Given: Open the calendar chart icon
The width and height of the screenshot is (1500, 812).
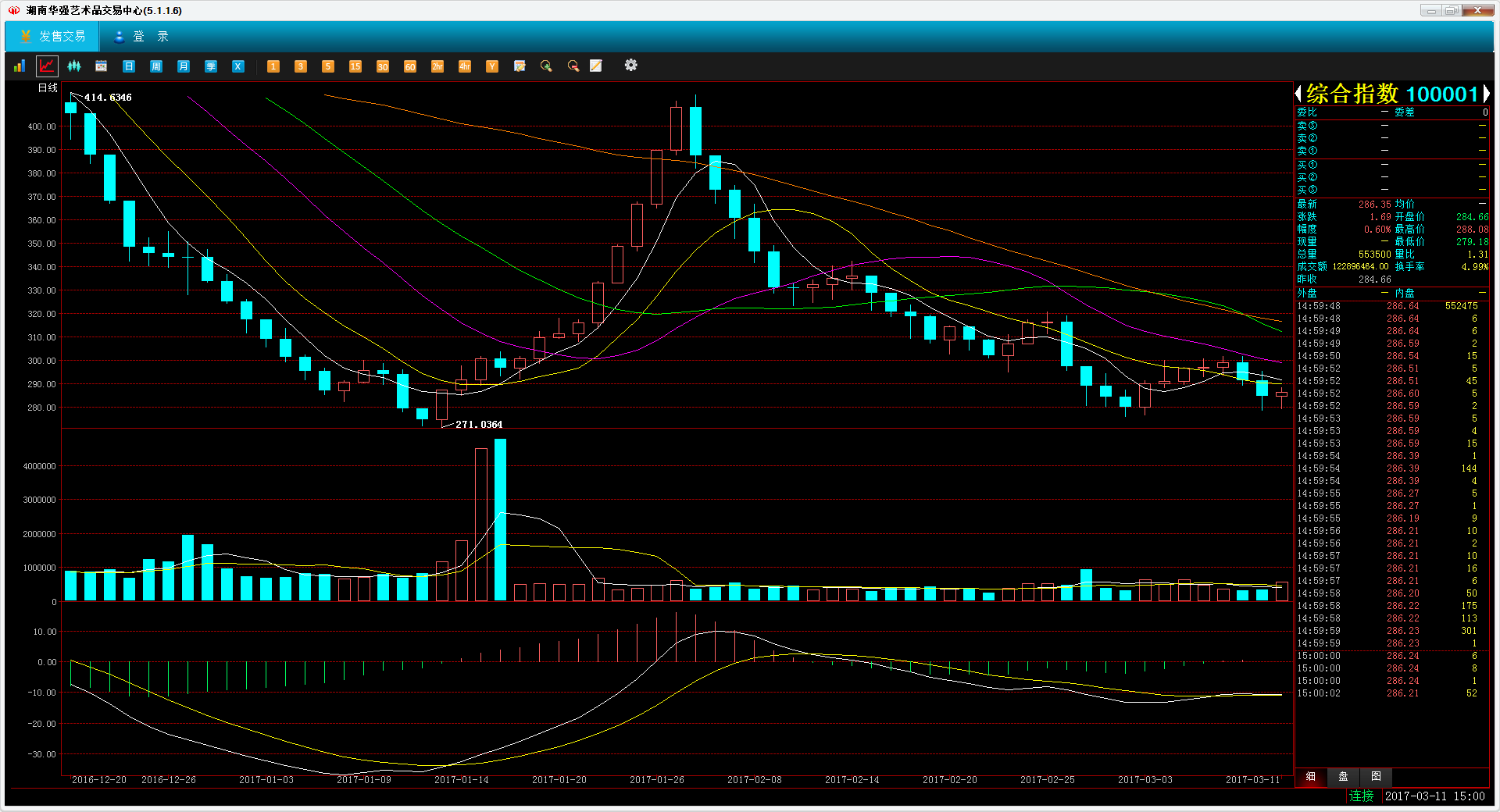Looking at the screenshot, I should tap(102, 66).
